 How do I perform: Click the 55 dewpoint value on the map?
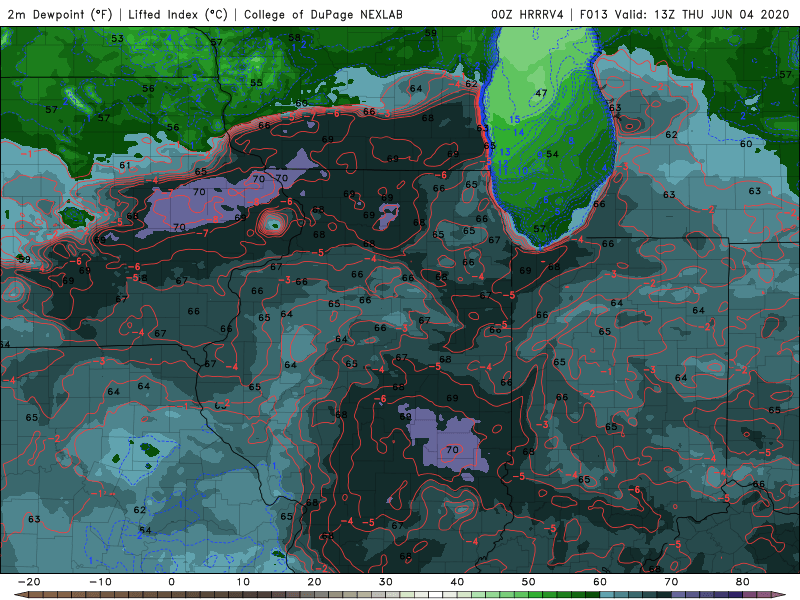coord(256,83)
